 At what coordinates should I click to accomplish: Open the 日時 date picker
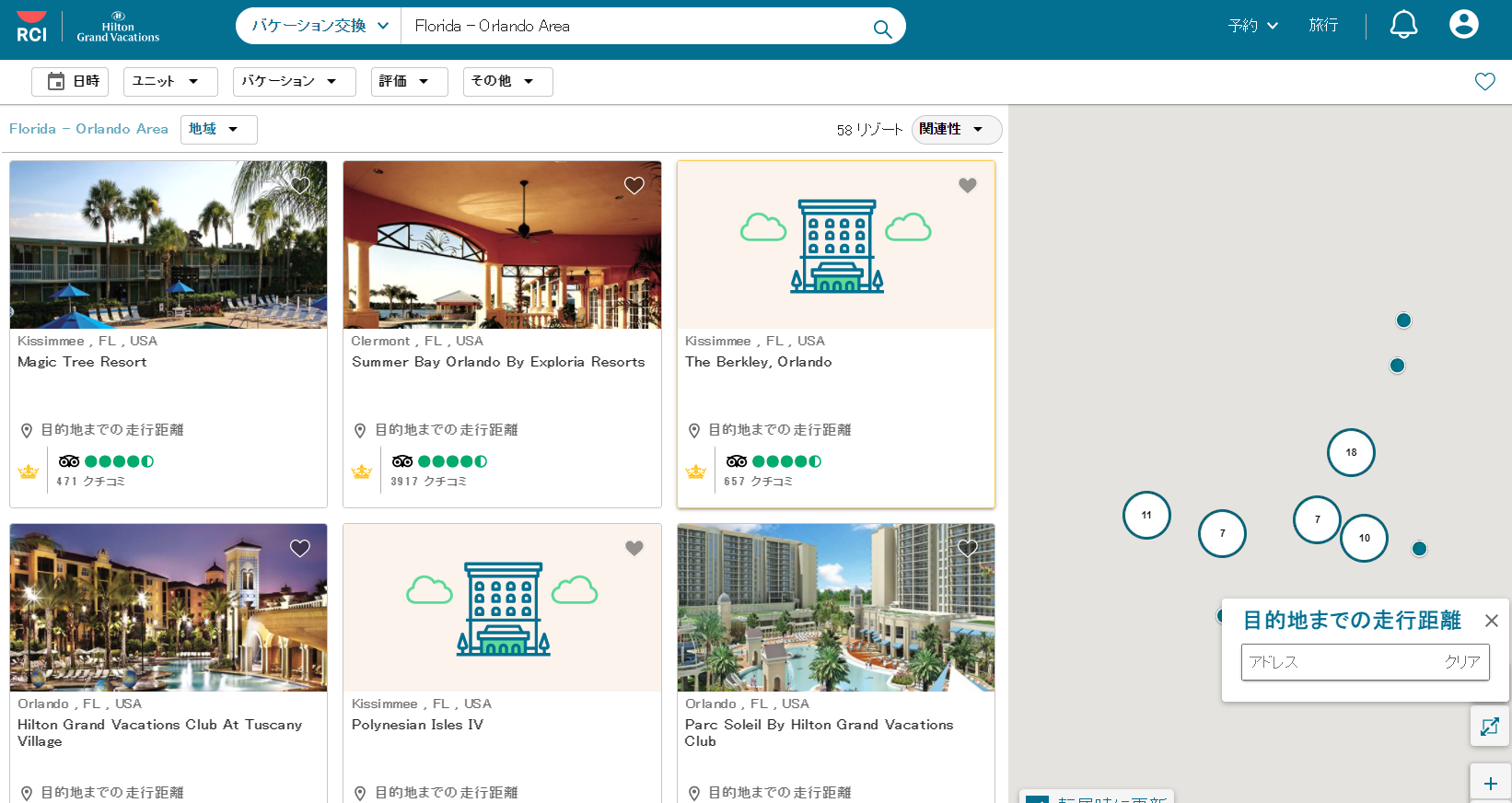70,81
